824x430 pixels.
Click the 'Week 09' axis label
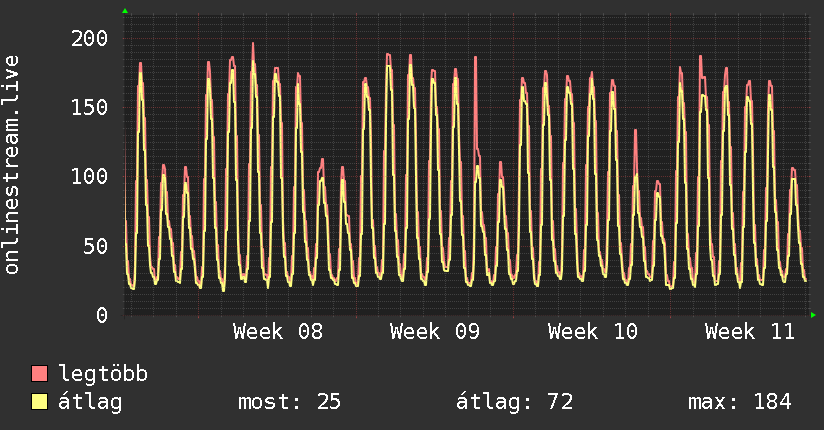(x=435, y=332)
